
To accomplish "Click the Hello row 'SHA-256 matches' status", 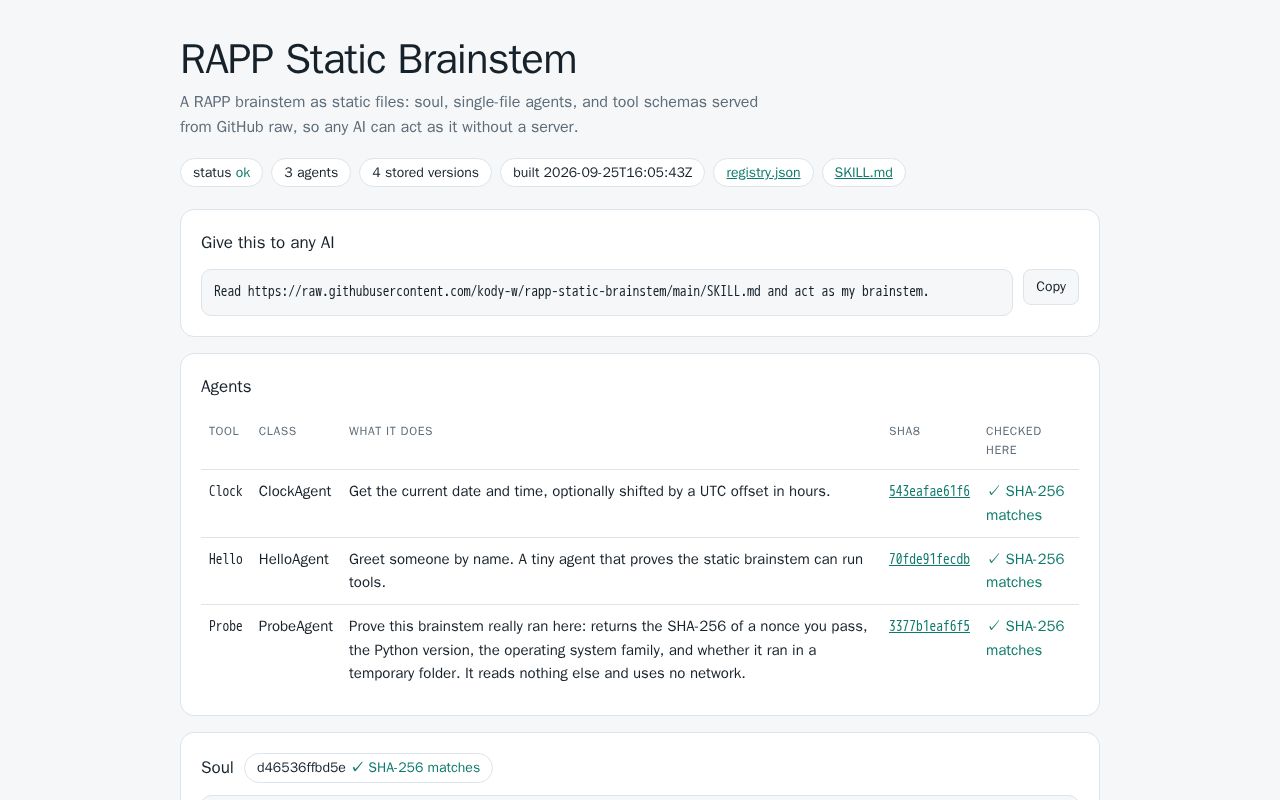I will pos(1025,571).
